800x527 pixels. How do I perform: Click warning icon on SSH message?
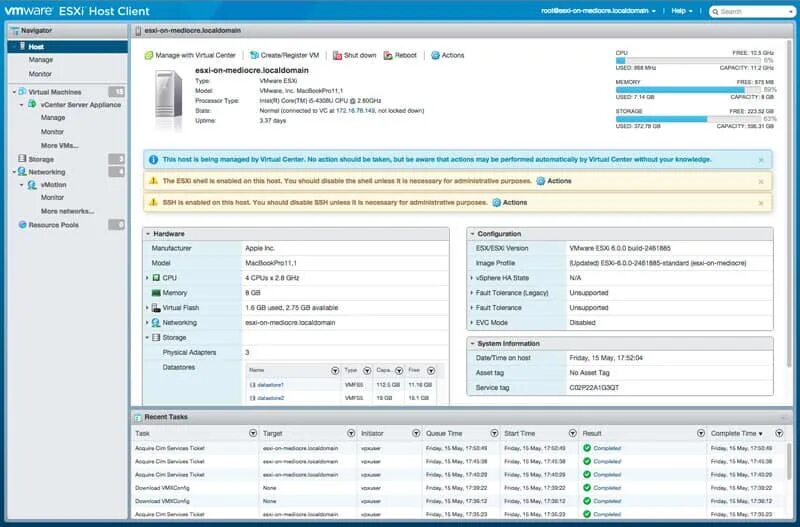click(x=153, y=202)
